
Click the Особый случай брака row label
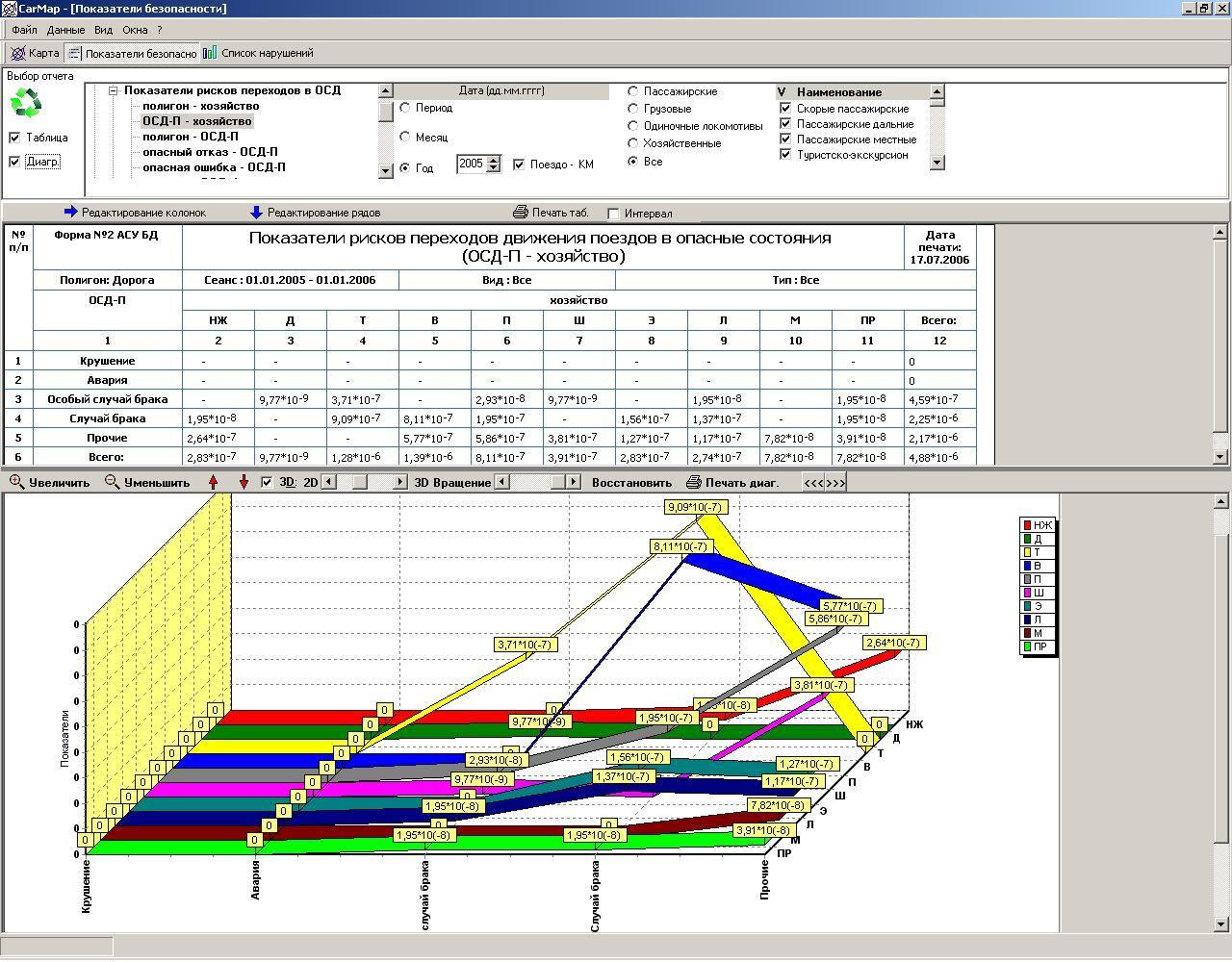click(x=107, y=399)
